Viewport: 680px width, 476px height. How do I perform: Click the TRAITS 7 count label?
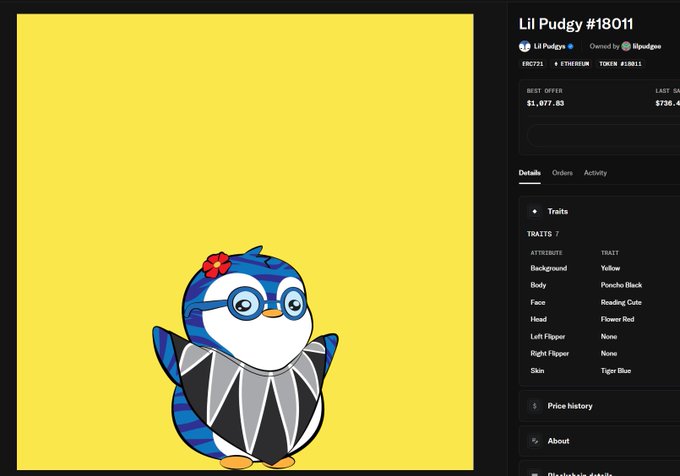(543, 234)
